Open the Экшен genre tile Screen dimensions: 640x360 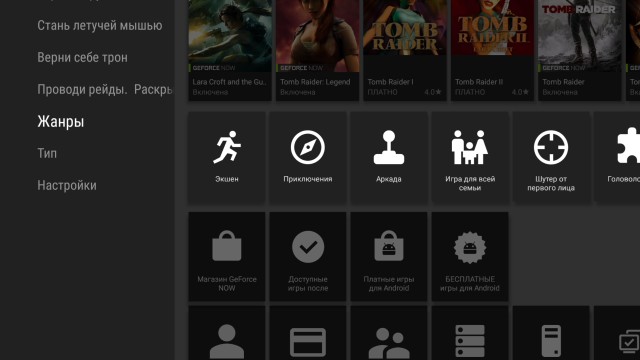(x=227, y=157)
